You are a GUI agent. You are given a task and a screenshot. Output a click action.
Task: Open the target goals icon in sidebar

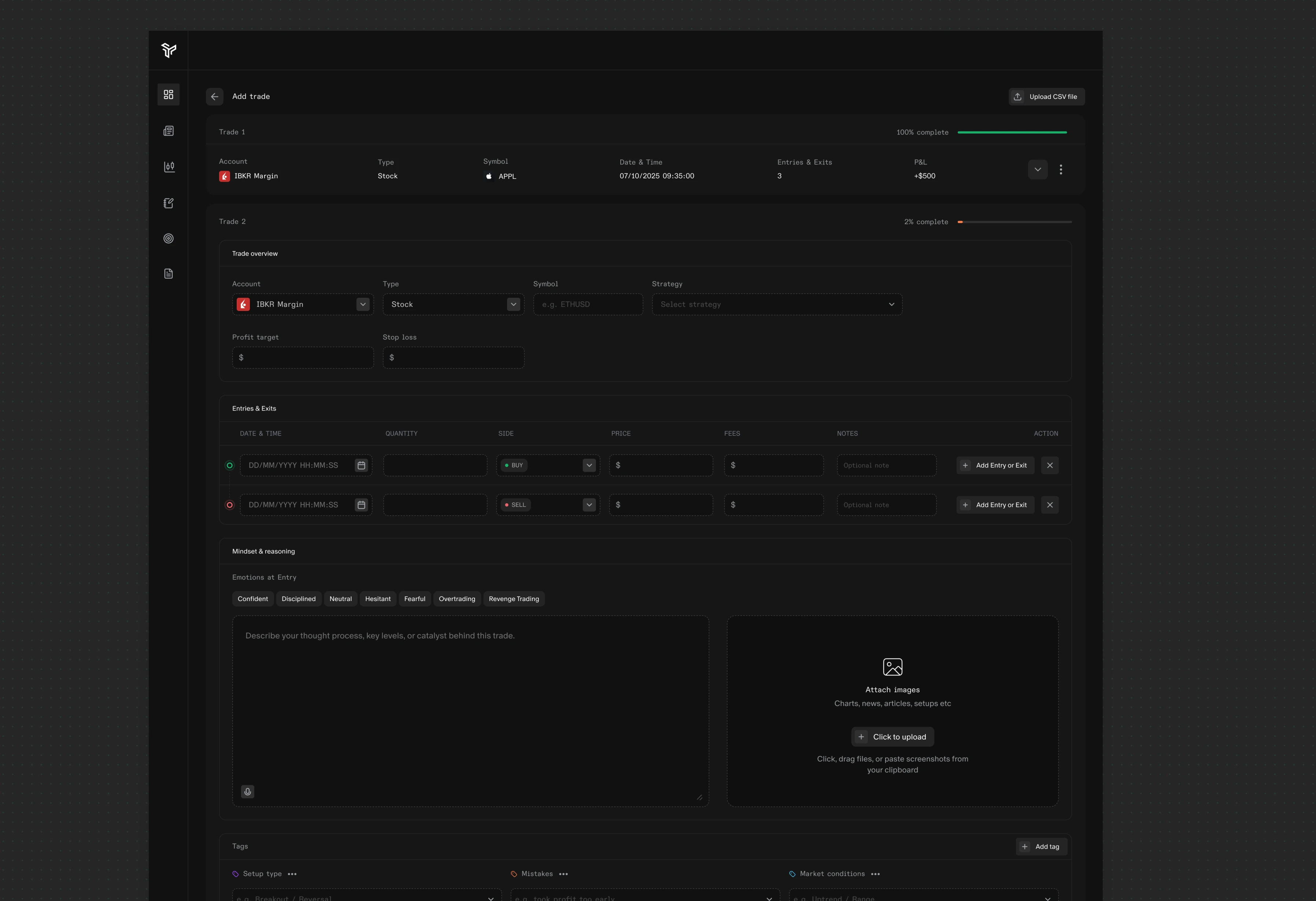tap(168, 238)
